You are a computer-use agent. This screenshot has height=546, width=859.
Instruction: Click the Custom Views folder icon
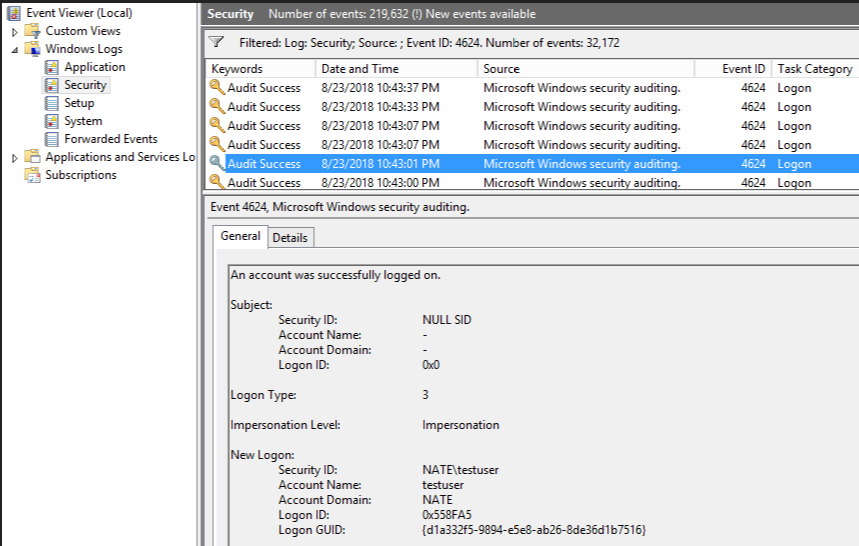33,31
